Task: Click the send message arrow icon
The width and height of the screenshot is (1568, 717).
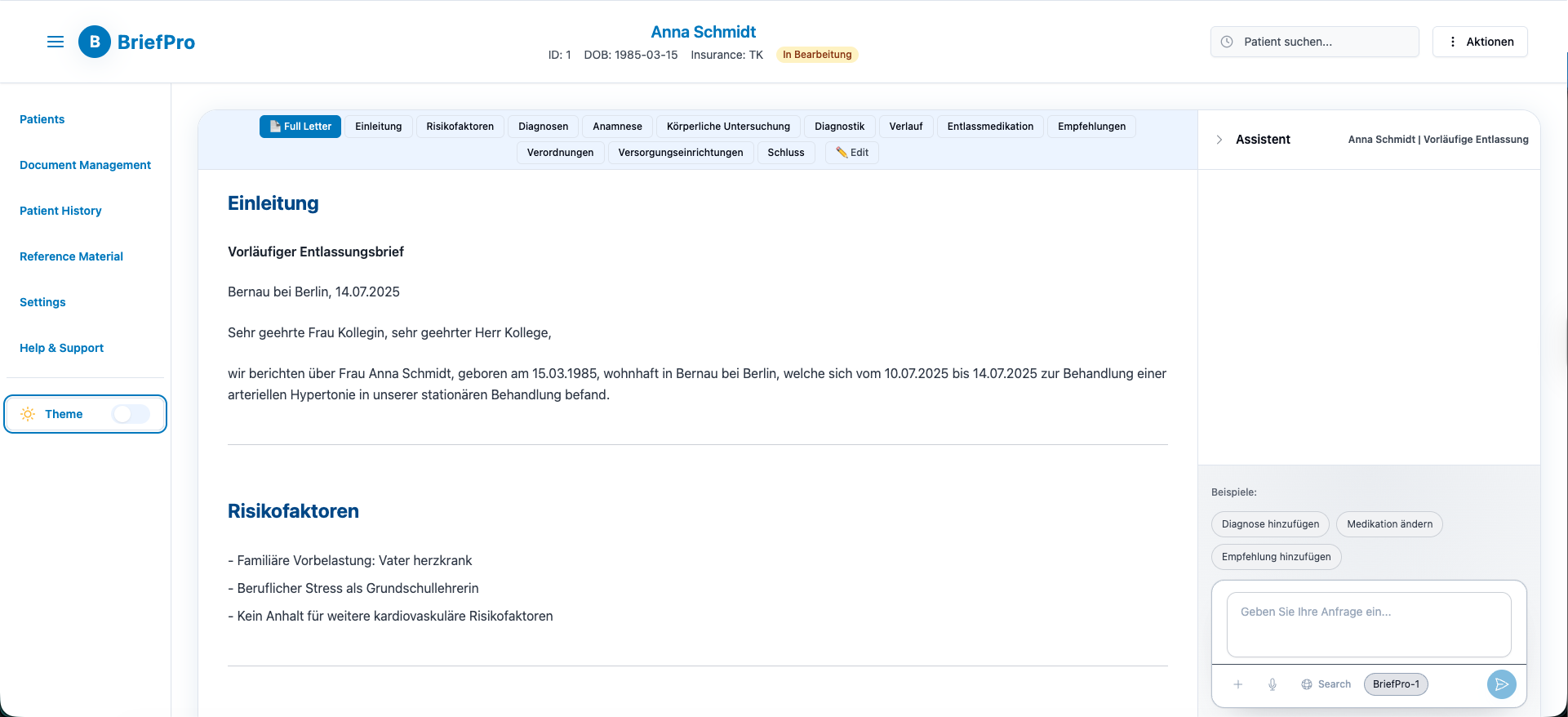Action: click(x=1501, y=684)
